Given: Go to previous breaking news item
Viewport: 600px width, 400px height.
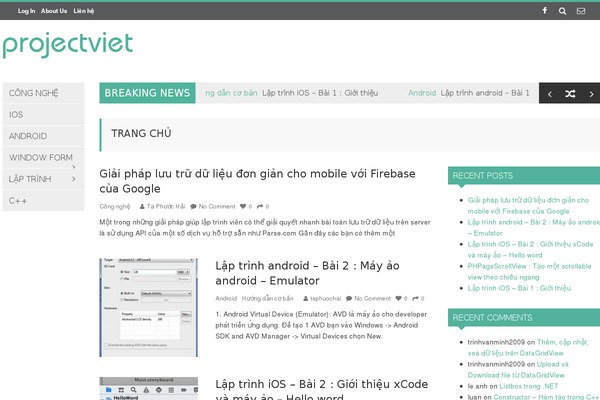Looking at the screenshot, I should 549,94.
